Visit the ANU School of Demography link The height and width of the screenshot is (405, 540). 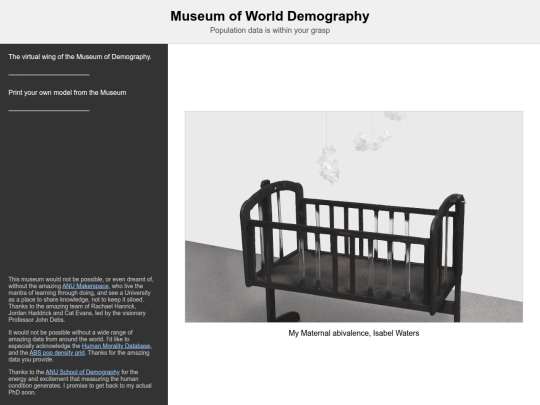coord(83,372)
